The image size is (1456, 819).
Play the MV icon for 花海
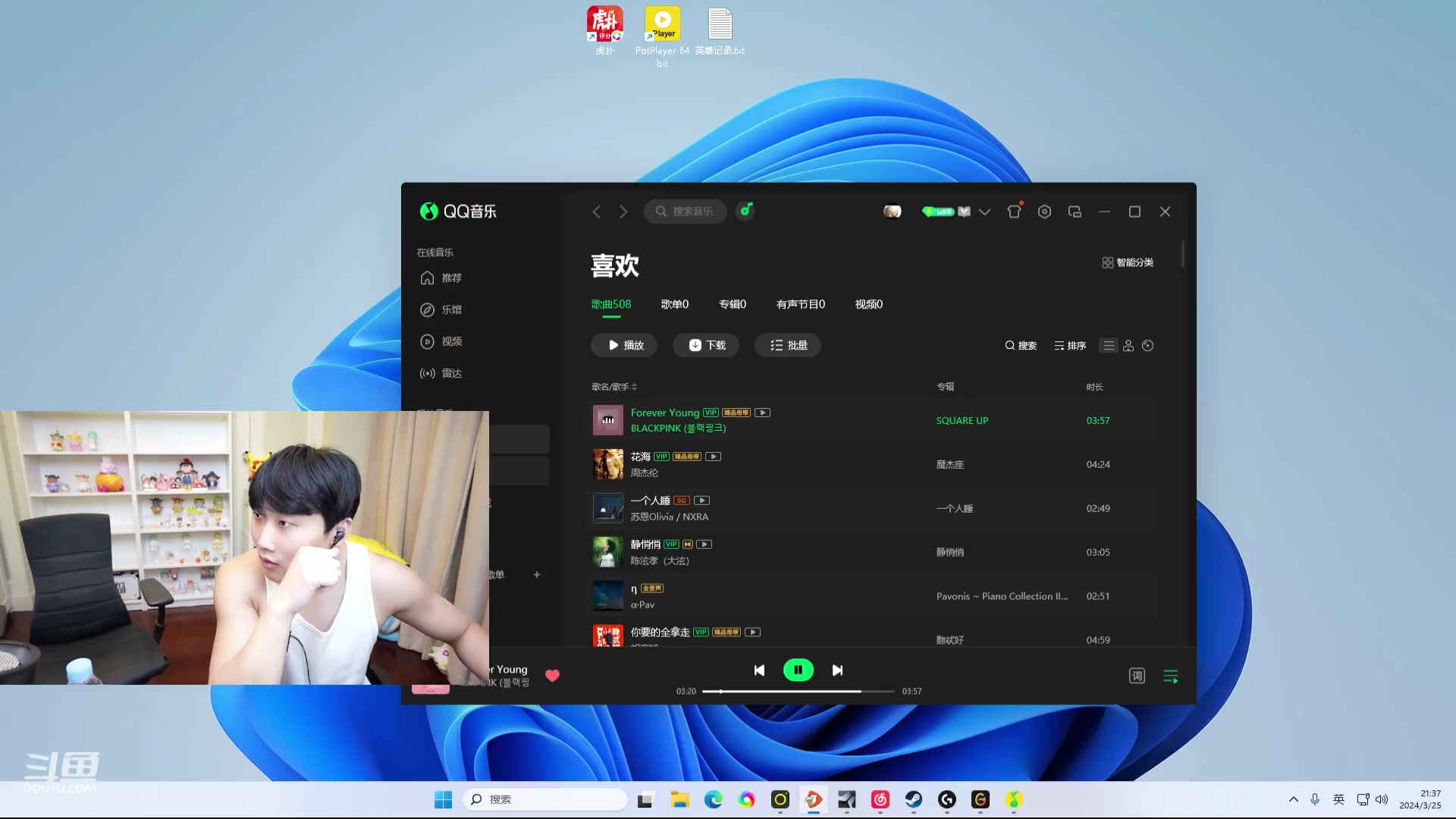click(x=714, y=457)
